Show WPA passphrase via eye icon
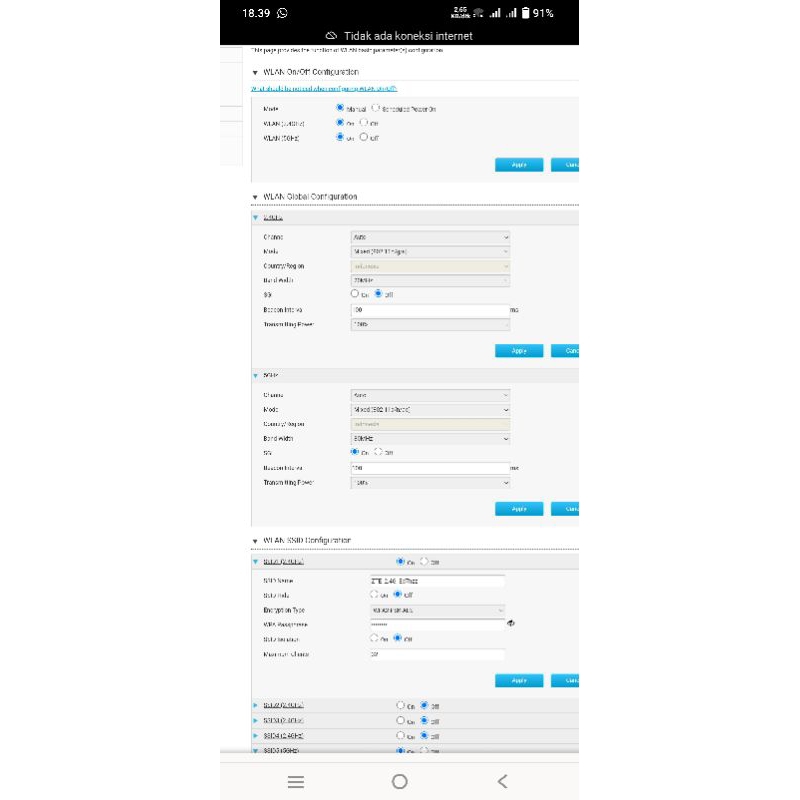Screen dimensions: 800x800 click(x=511, y=623)
